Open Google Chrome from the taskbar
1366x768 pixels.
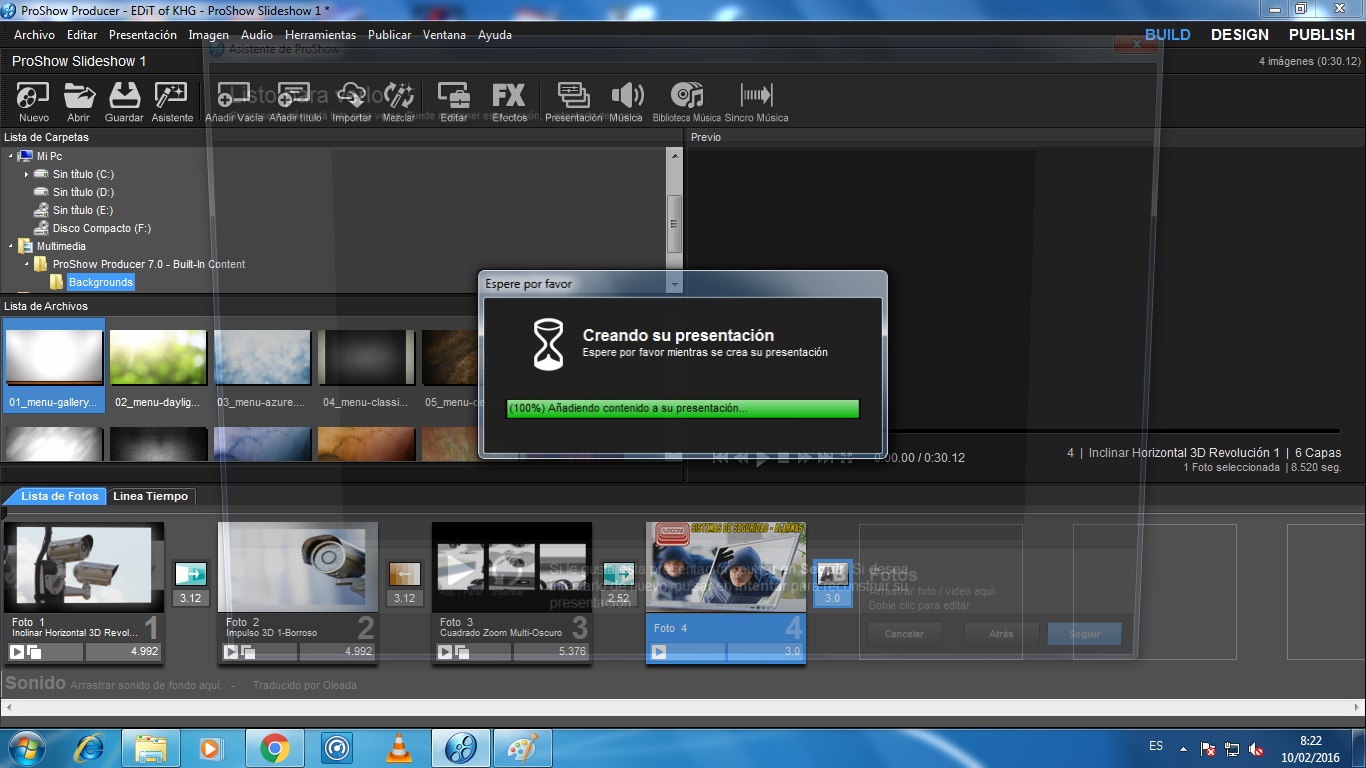tap(275, 747)
